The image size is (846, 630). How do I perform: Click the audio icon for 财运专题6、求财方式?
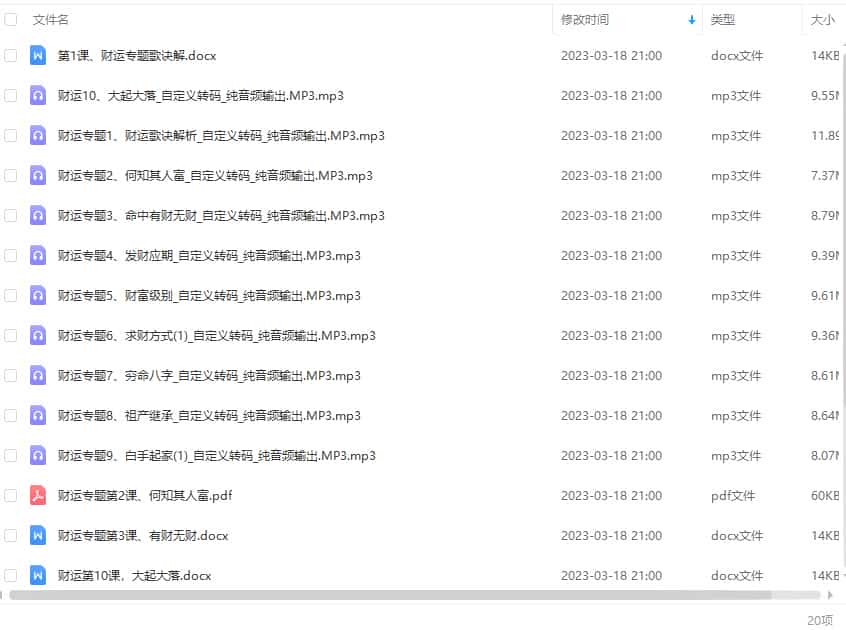tap(38, 335)
